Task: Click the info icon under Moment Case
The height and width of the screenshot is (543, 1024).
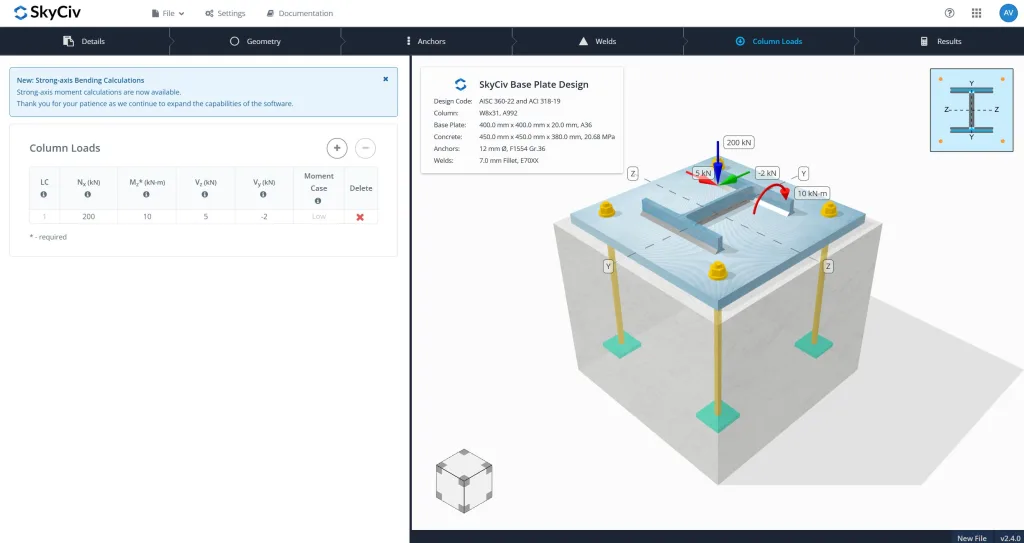Action: coord(318,201)
